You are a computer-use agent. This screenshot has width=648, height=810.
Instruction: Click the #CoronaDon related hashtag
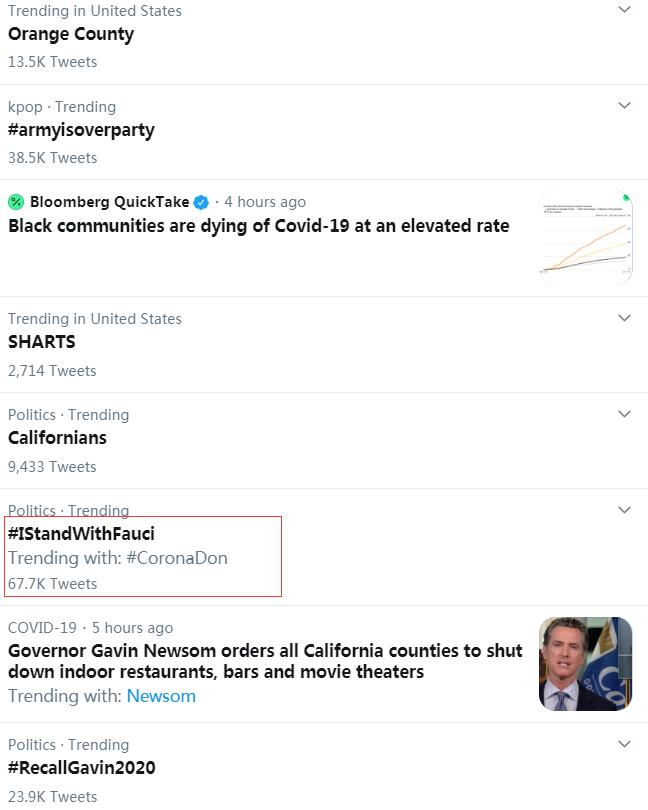pos(177,558)
